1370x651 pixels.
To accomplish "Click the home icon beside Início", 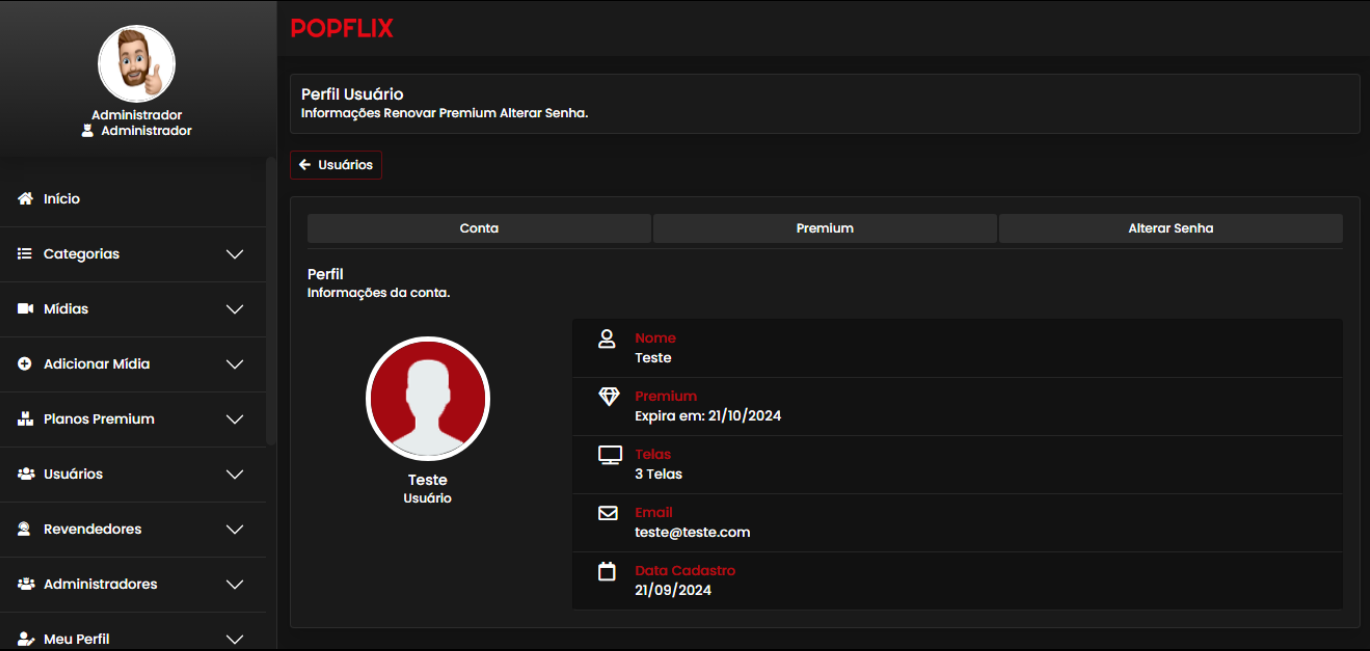I will (26, 199).
